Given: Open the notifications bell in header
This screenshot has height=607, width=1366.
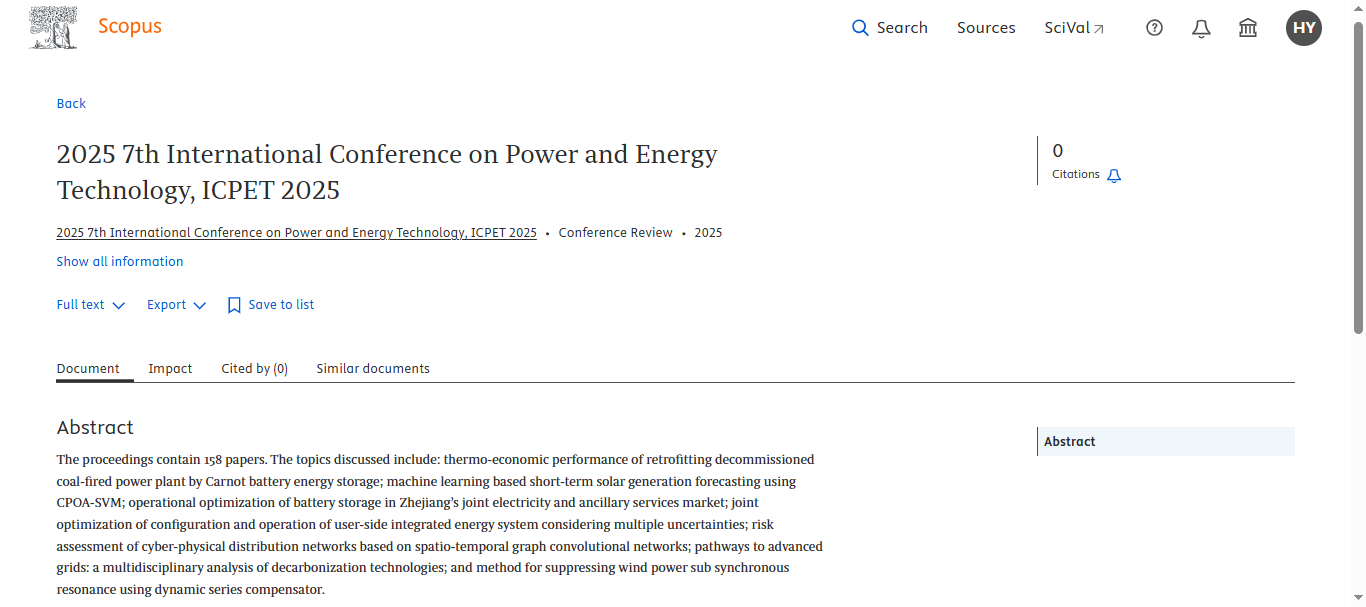Looking at the screenshot, I should pyautogui.click(x=1201, y=28).
